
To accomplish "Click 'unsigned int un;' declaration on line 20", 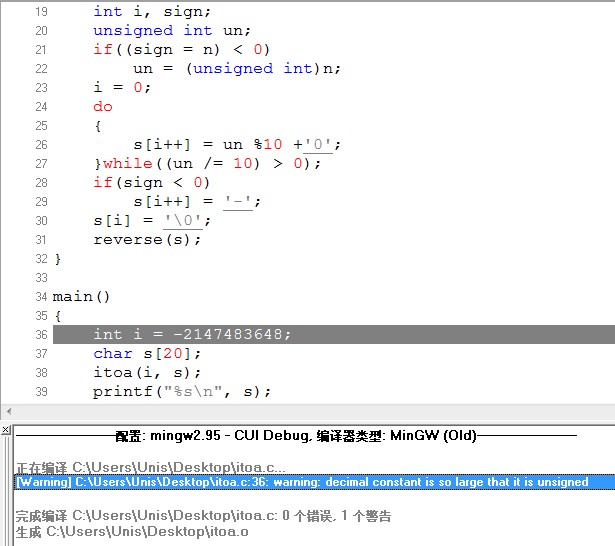I will [x=172, y=30].
